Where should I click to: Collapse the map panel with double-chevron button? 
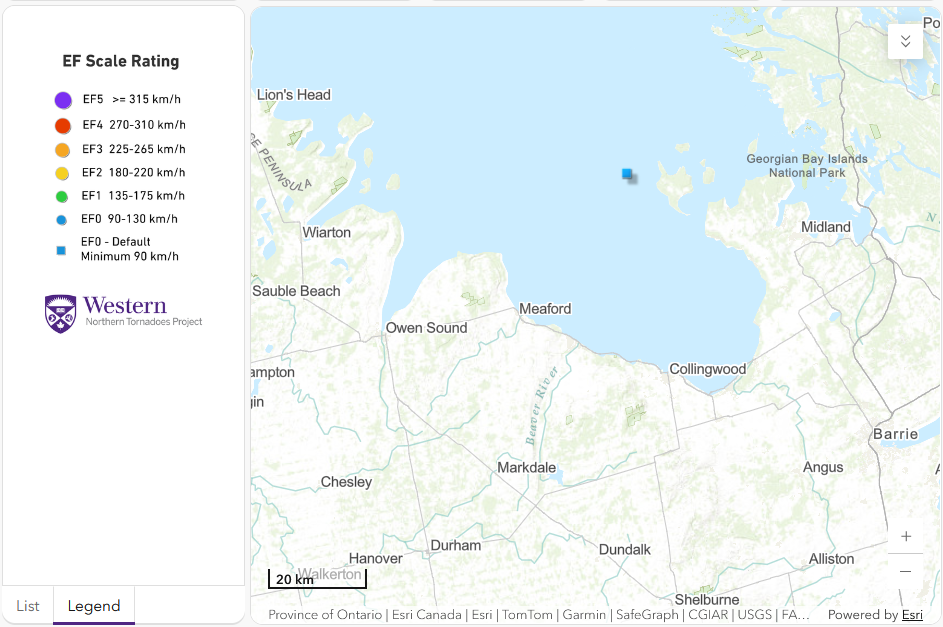(x=905, y=41)
